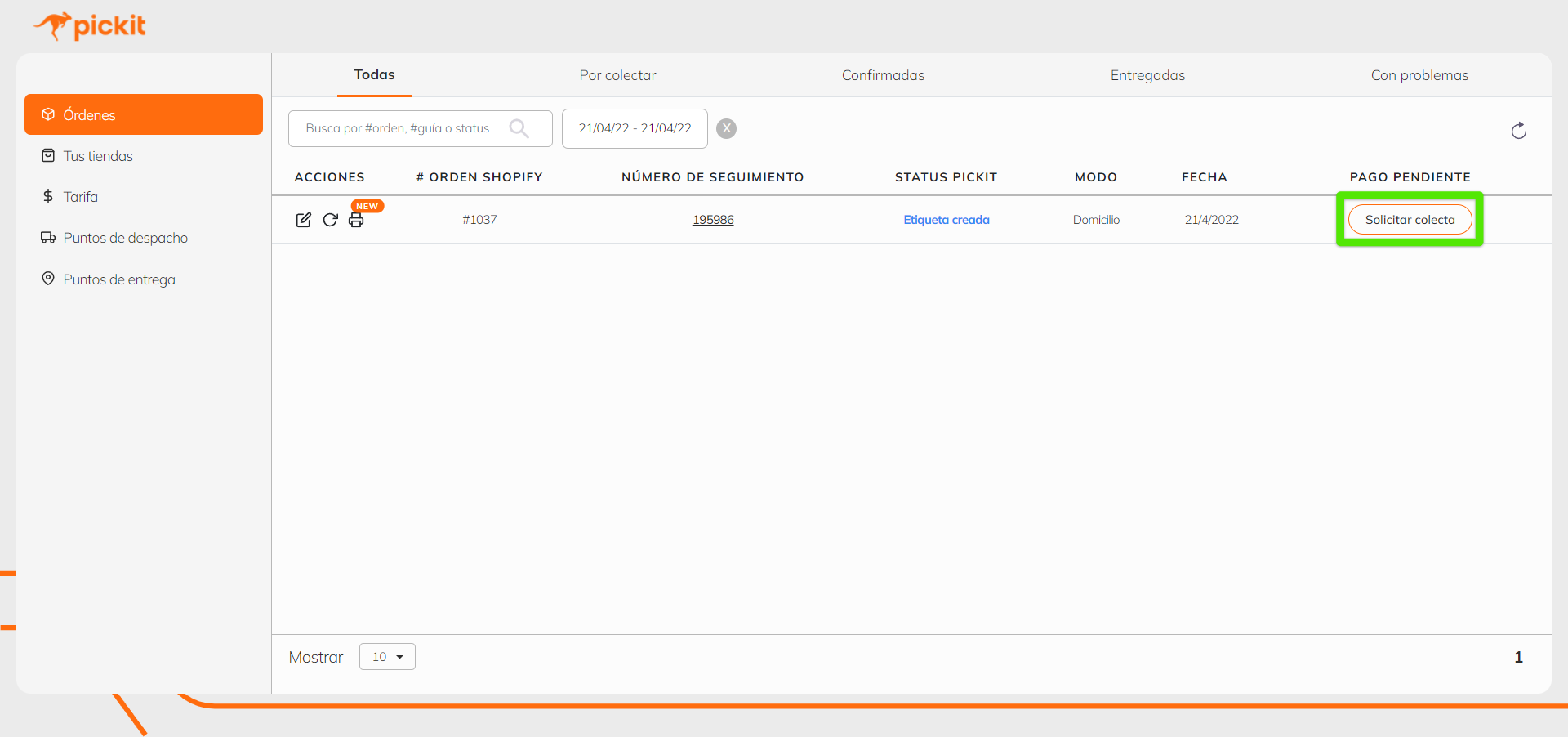Screen dimensions: 1568x737
Task: Open tracking number 195986 link
Action: point(713,220)
